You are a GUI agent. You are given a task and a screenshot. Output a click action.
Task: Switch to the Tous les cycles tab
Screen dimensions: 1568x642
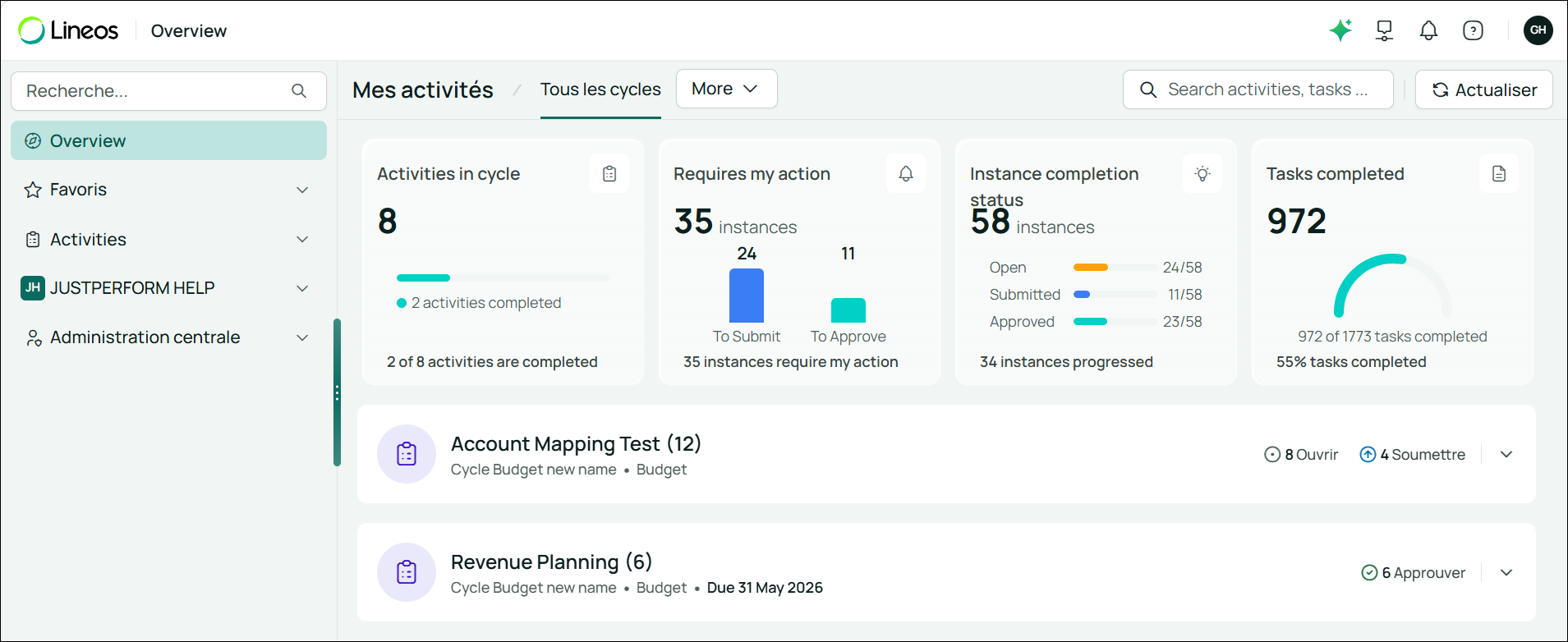pyautogui.click(x=600, y=89)
